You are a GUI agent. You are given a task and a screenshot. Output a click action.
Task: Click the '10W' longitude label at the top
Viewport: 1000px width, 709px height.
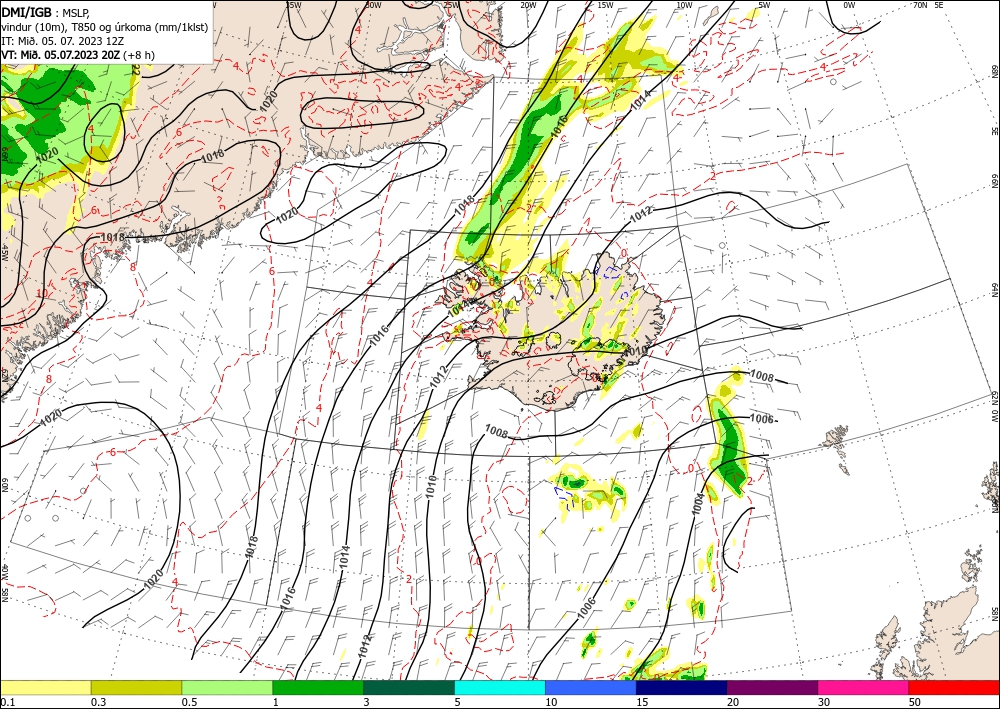(684, 4)
